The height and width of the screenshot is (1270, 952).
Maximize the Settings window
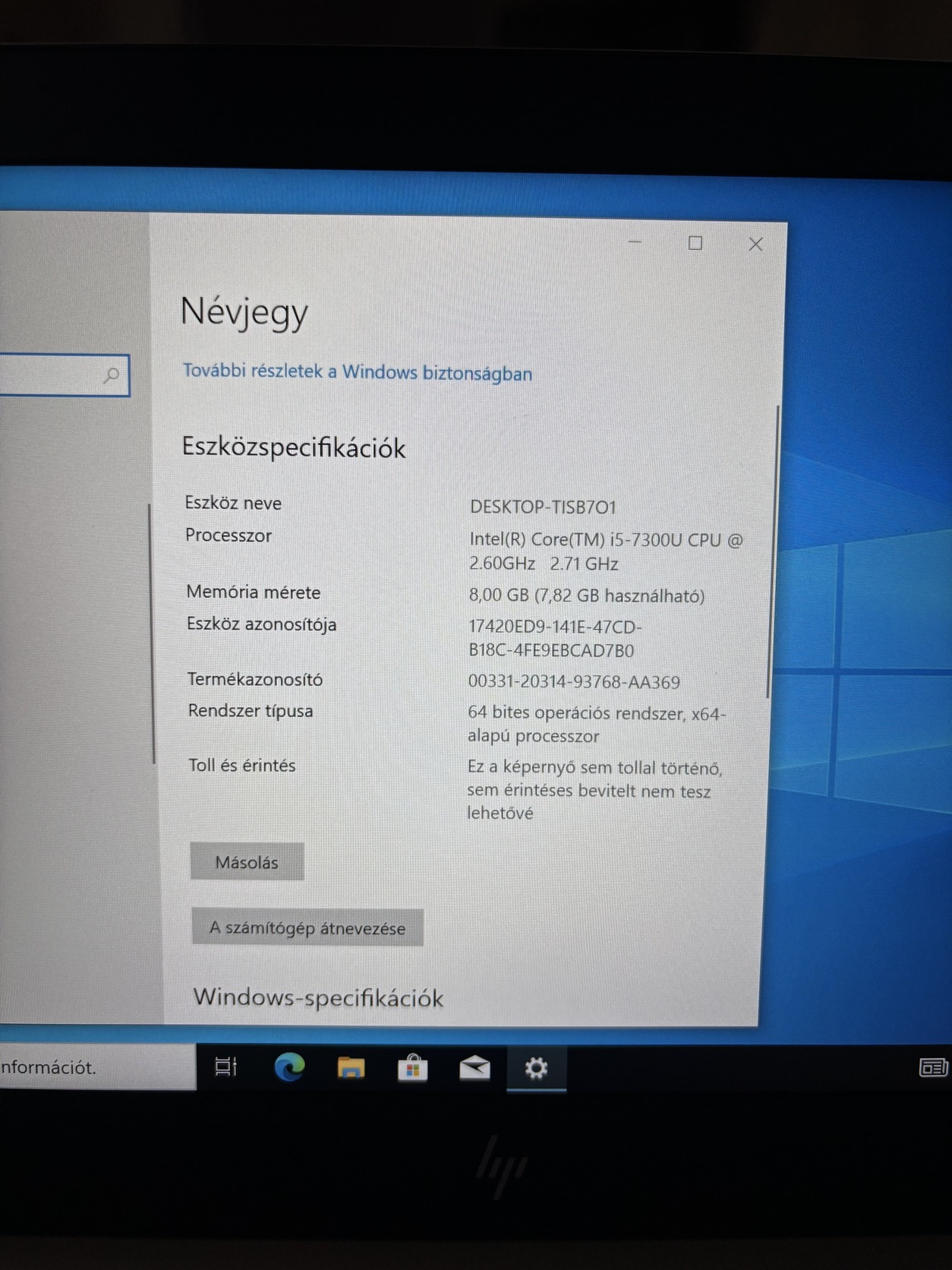(x=695, y=243)
